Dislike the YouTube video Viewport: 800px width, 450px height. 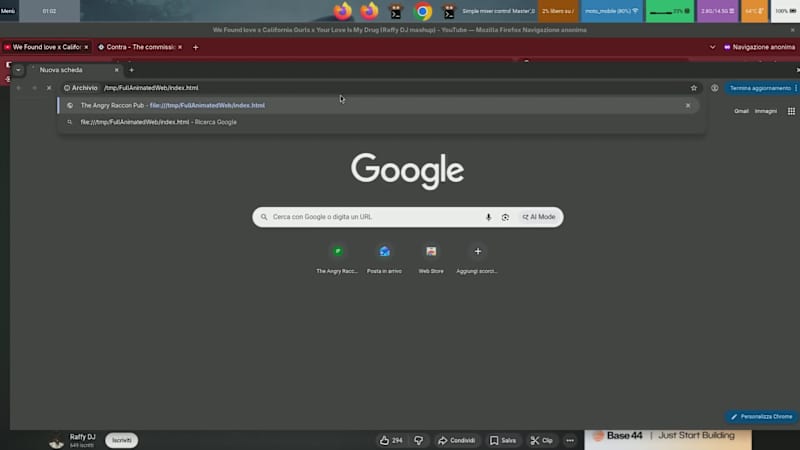coord(419,440)
